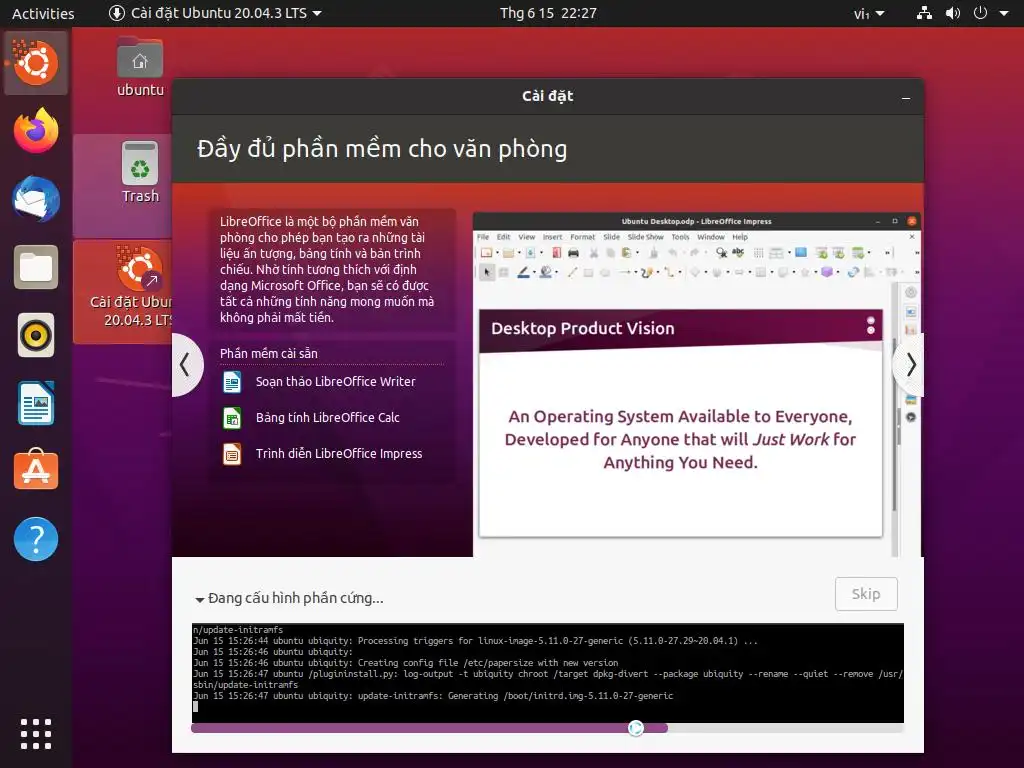Click the LibreOffice Writer icon in slideshow list
1024x768 pixels.
(x=232, y=381)
